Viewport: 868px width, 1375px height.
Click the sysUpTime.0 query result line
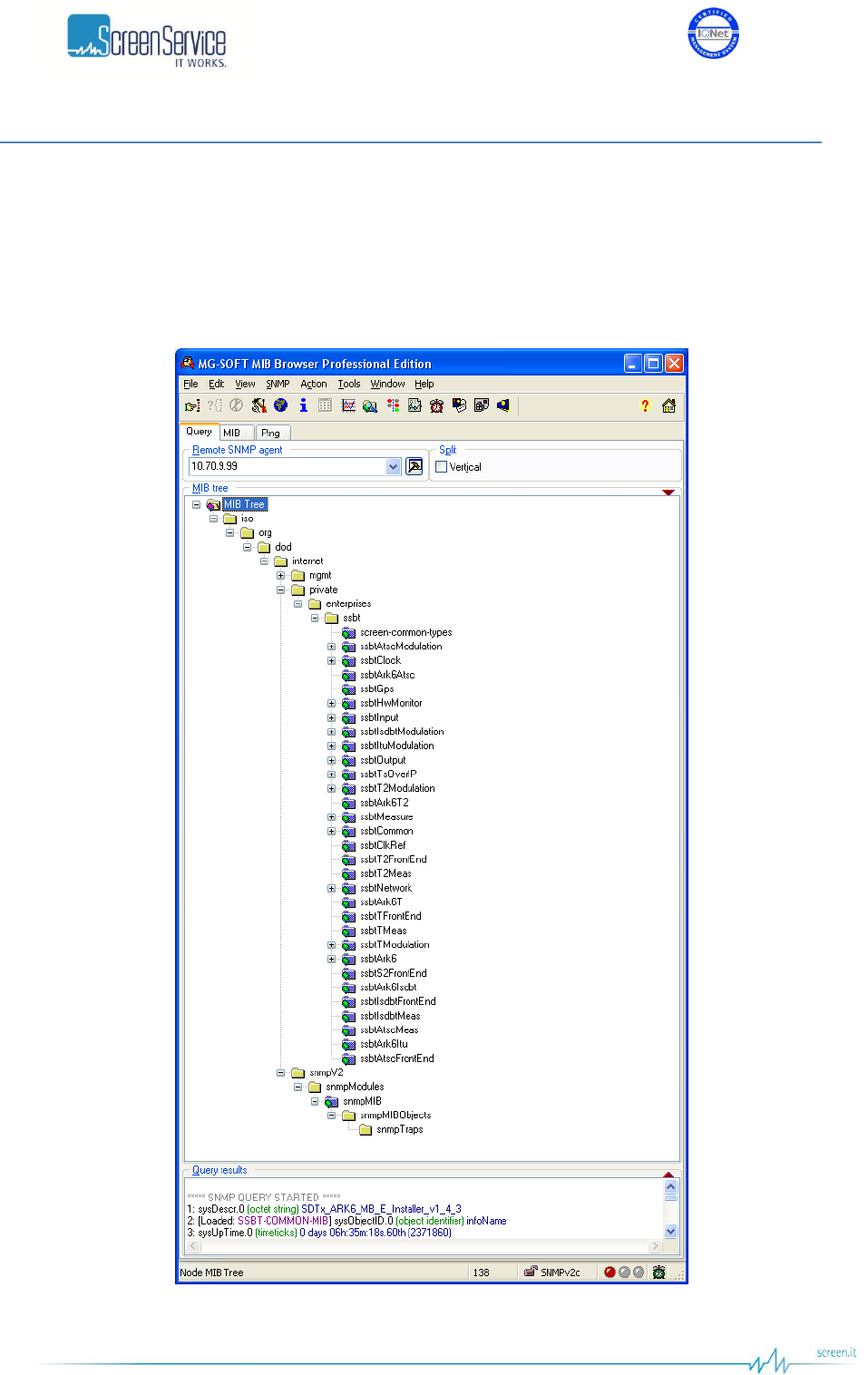319,1233
